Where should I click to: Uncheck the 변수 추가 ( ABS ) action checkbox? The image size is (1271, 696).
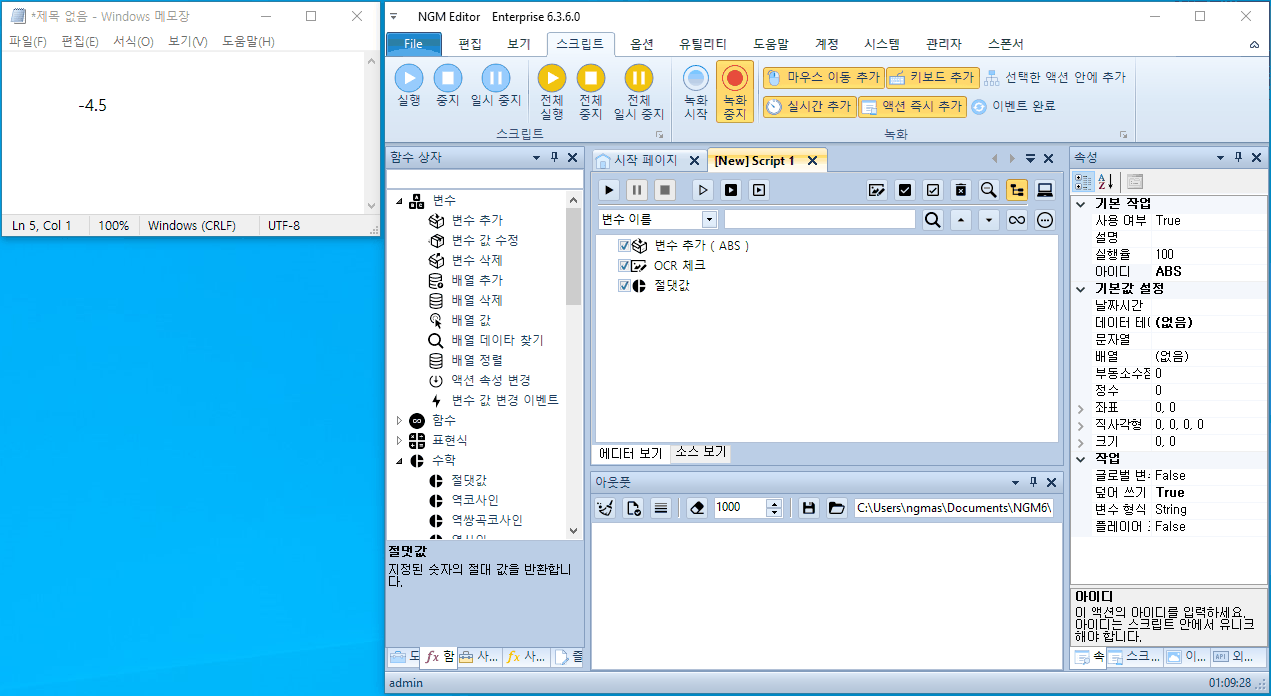click(x=624, y=246)
